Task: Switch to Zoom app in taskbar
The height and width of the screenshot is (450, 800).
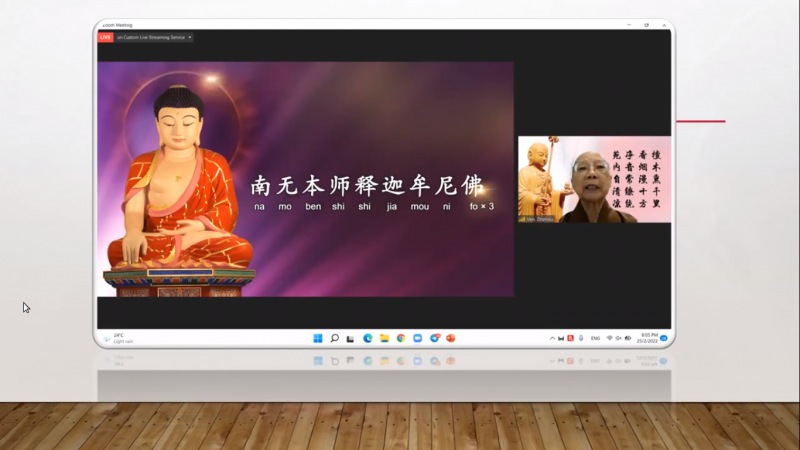Action: coord(417,338)
